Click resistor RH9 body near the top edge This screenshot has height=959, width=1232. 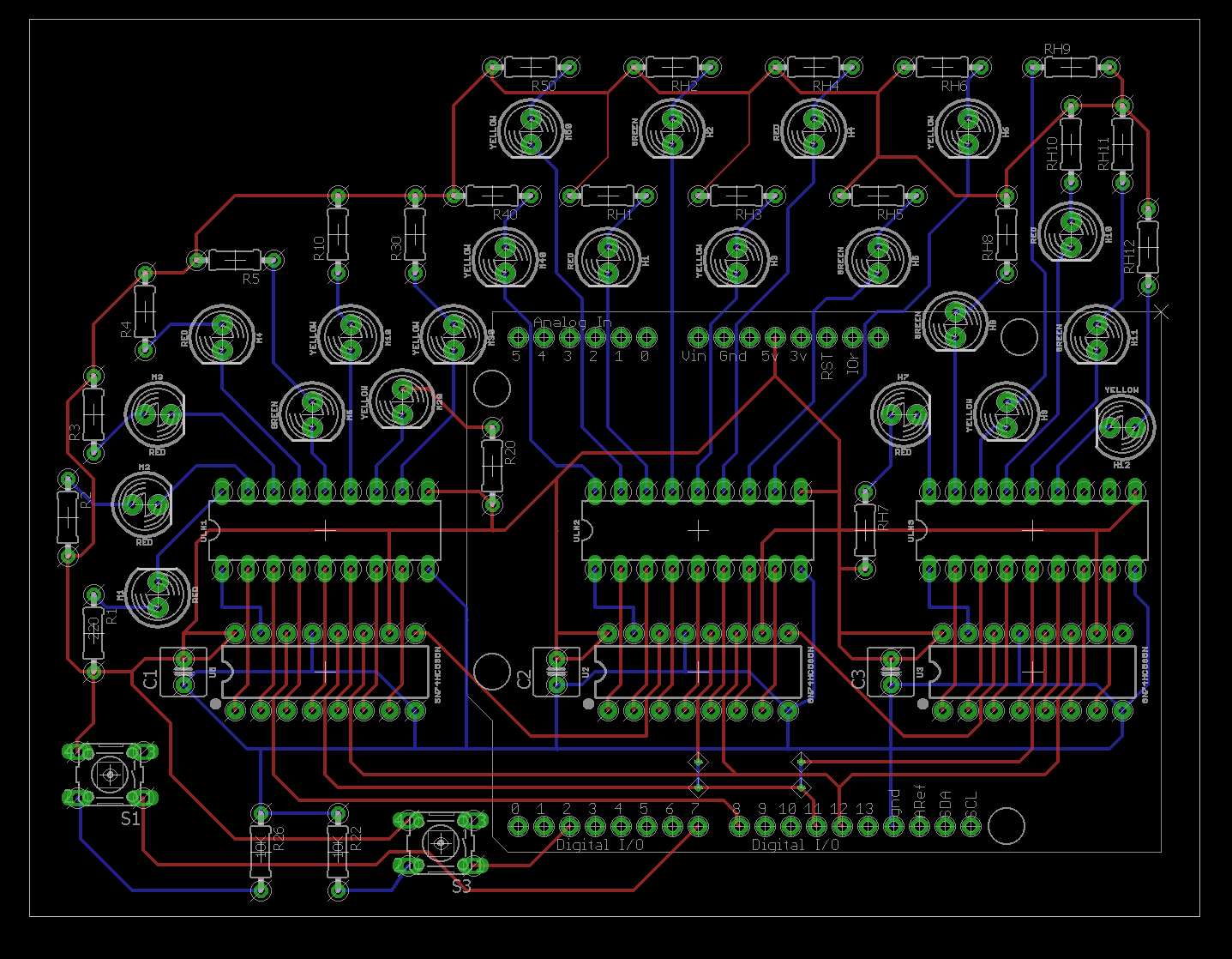[1071, 66]
